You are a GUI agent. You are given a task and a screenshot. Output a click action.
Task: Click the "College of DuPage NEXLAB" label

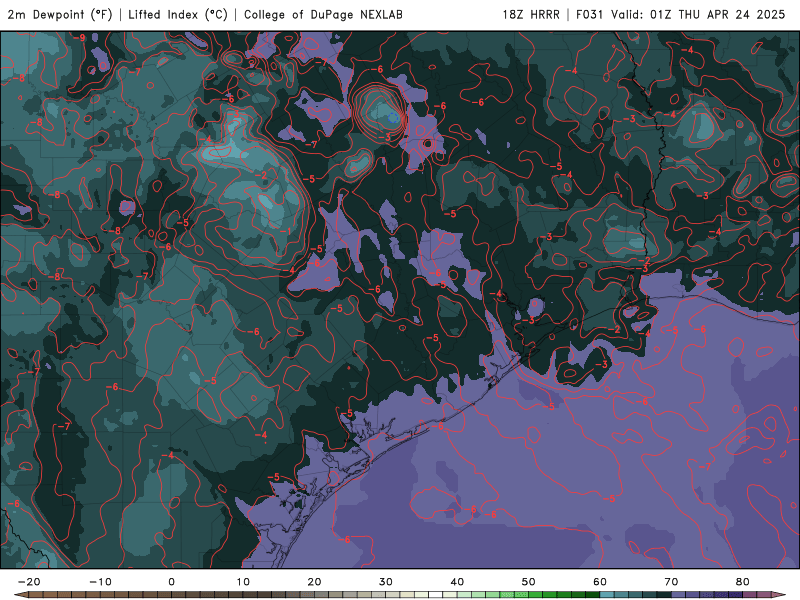pos(323,14)
